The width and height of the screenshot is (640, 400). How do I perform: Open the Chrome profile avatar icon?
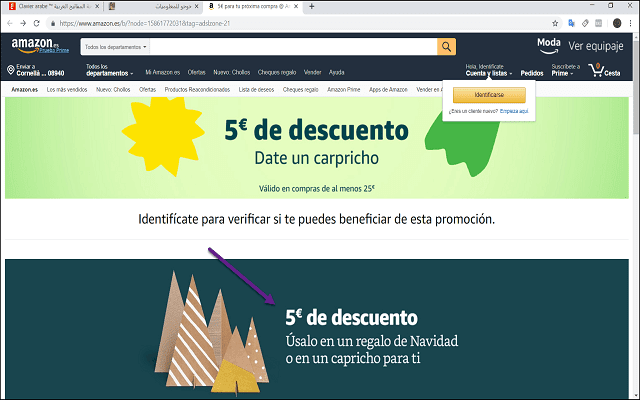tap(616, 22)
